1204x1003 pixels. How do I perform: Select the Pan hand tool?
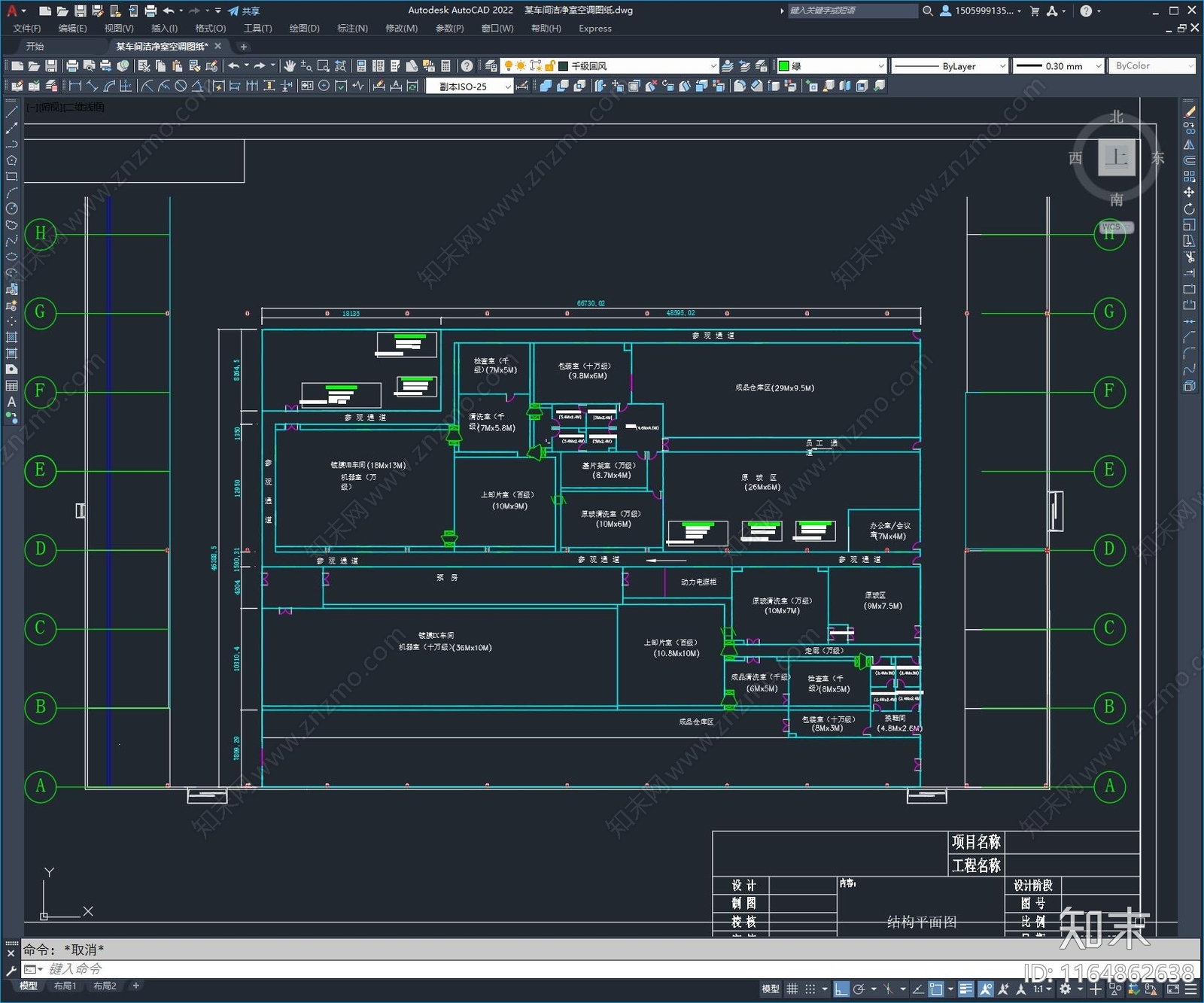point(290,66)
